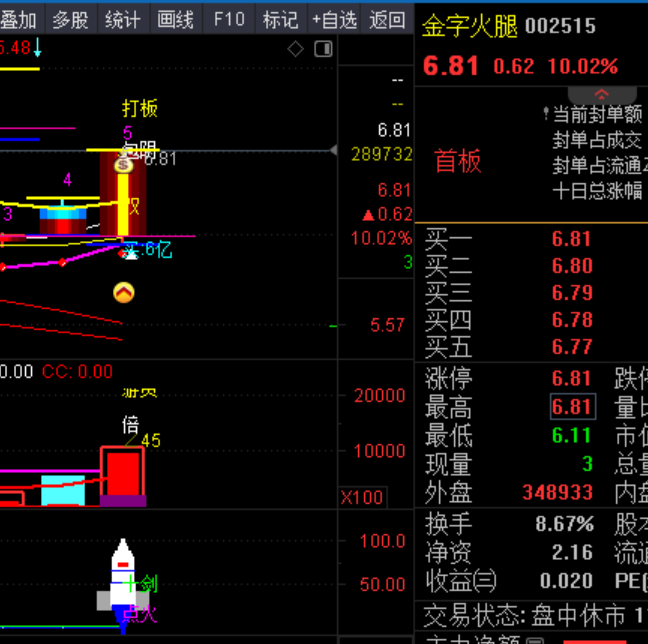Click the red limit-up candlestick
The width and height of the screenshot is (648, 644).
pos(123,193)
